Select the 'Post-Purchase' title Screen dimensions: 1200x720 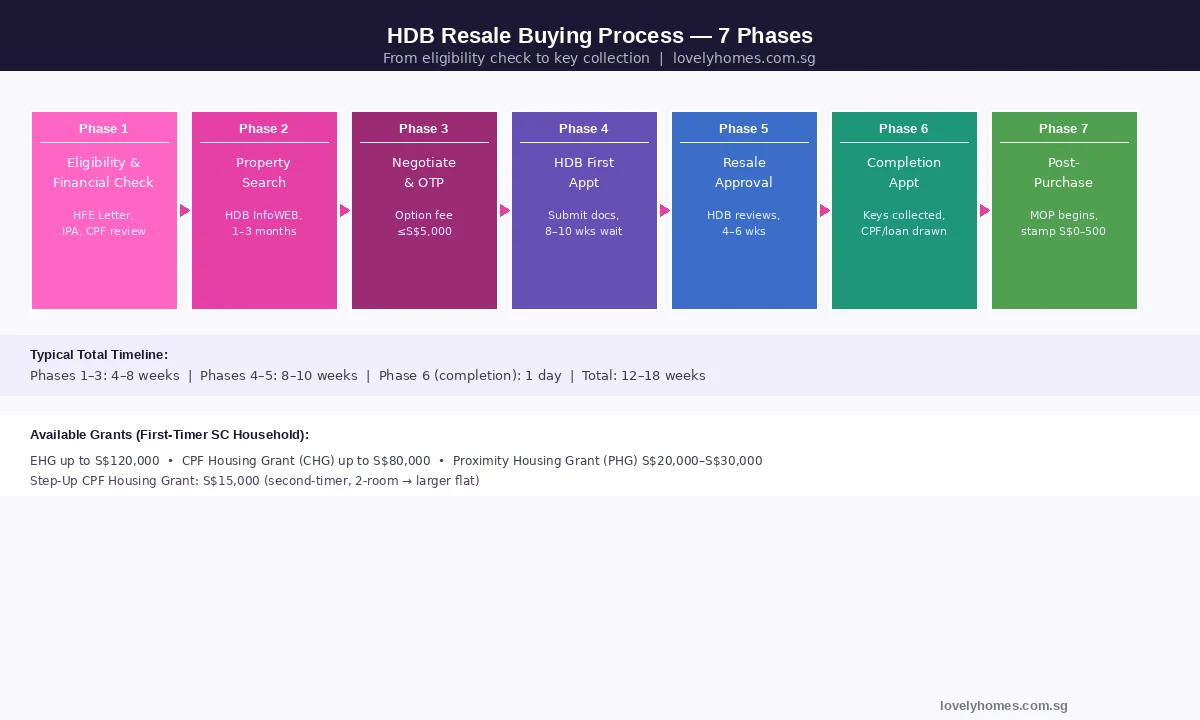[x=1064, y=172]
